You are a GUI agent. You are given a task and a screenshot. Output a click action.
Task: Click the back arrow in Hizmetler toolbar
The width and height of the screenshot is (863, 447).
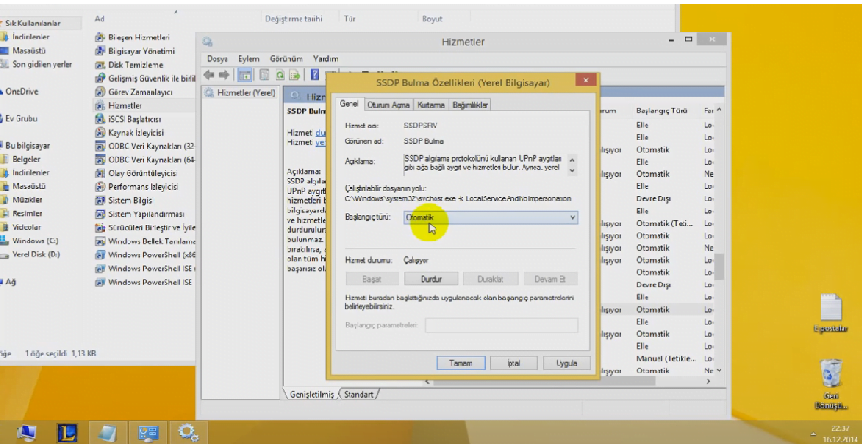coord(208,75)
